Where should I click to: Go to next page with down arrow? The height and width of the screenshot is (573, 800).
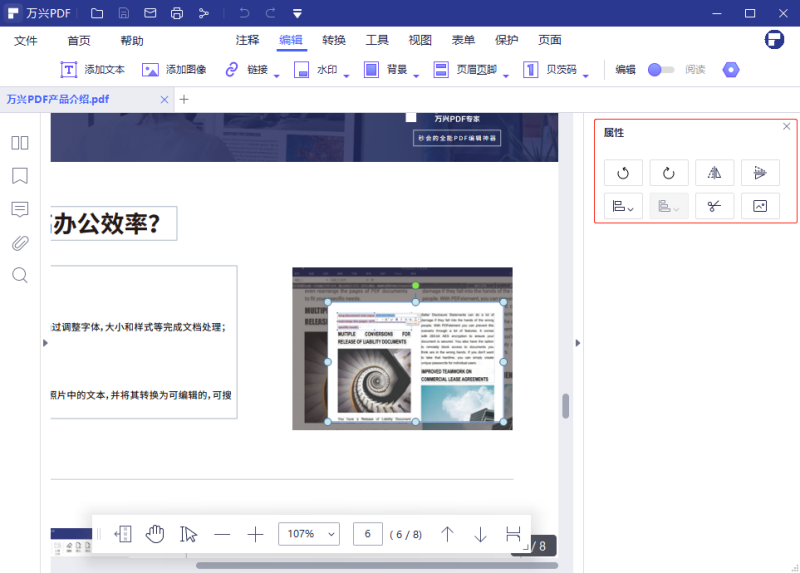[480, 534]
